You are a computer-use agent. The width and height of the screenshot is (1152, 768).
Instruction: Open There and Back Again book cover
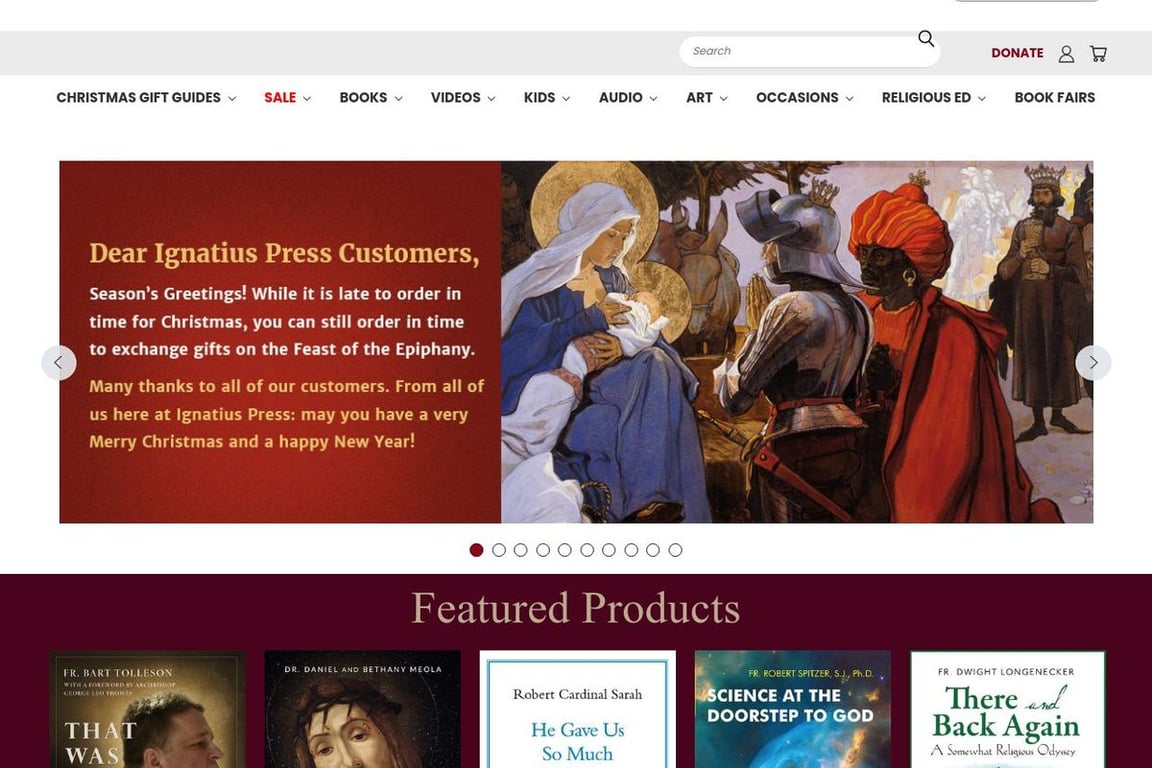click(x=1007, y=709)
